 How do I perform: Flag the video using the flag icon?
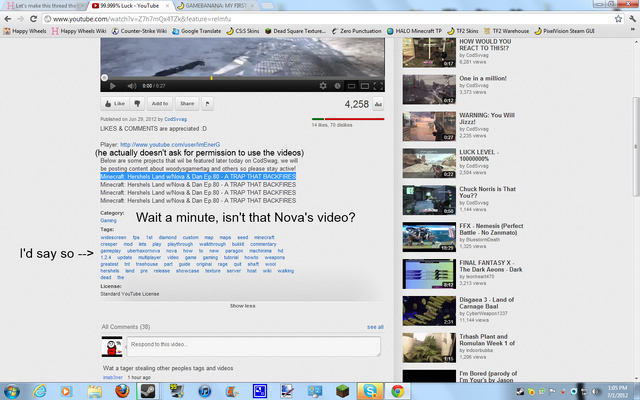207,104
